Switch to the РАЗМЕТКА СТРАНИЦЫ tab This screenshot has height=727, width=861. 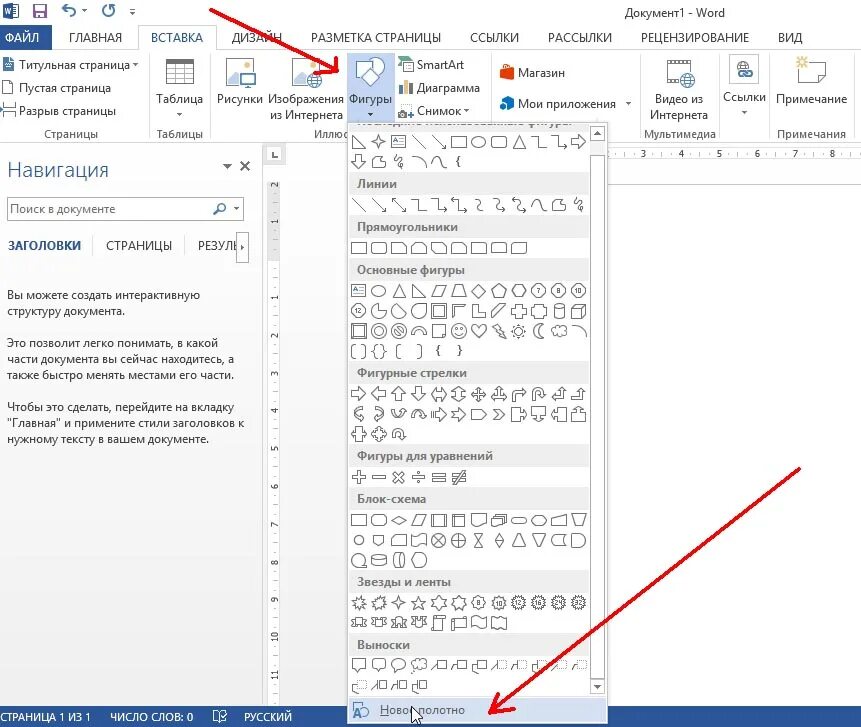click(376, 38)
